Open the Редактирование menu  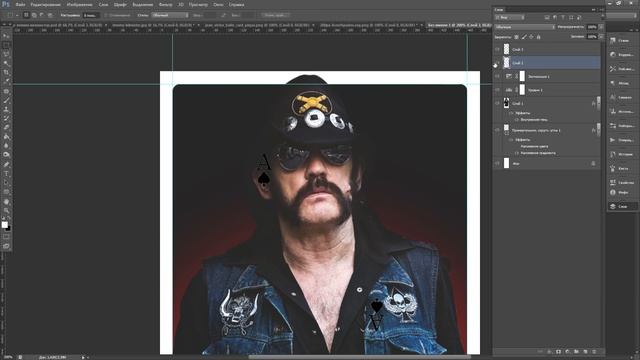point(46,4)
